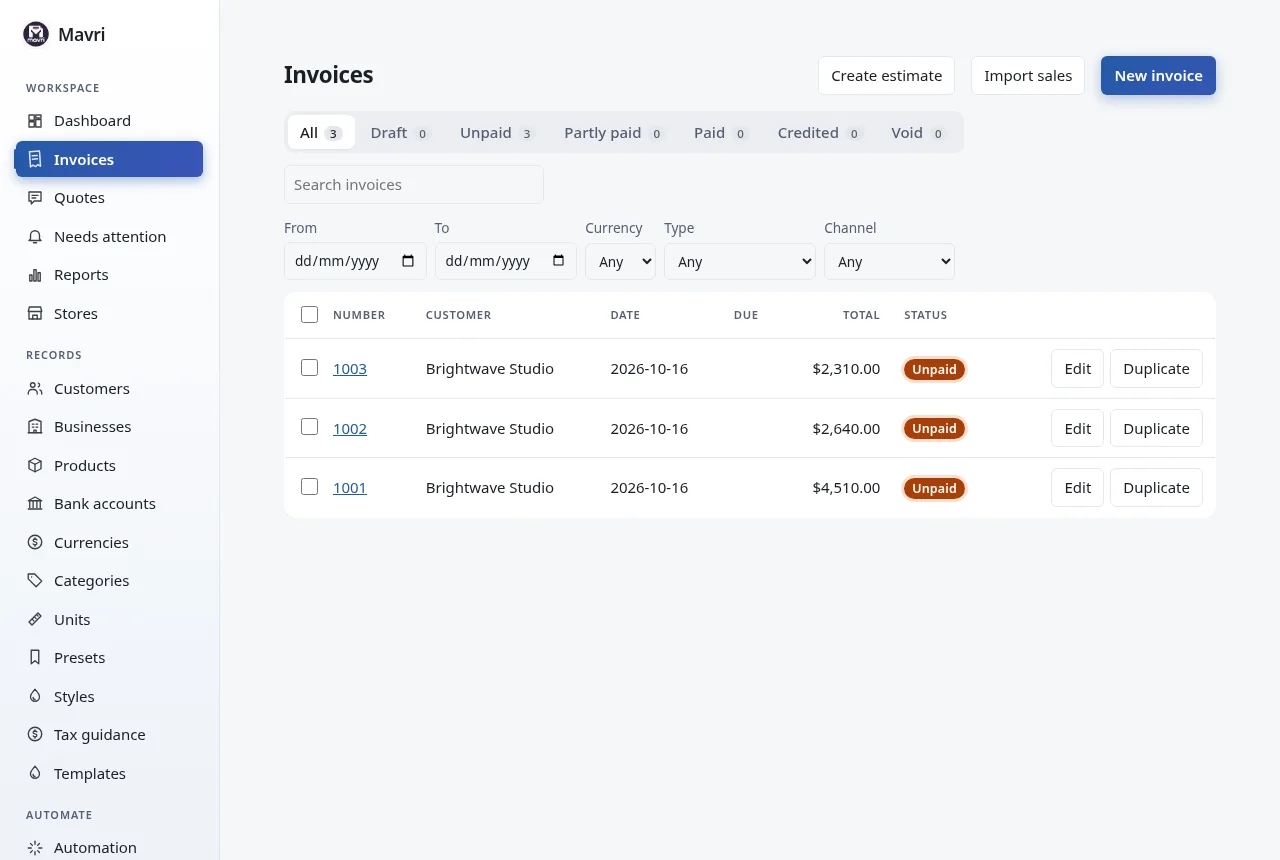1280x860 pixels.
Task: Click the Styles droplet icon
Action: tap(35, 697)
